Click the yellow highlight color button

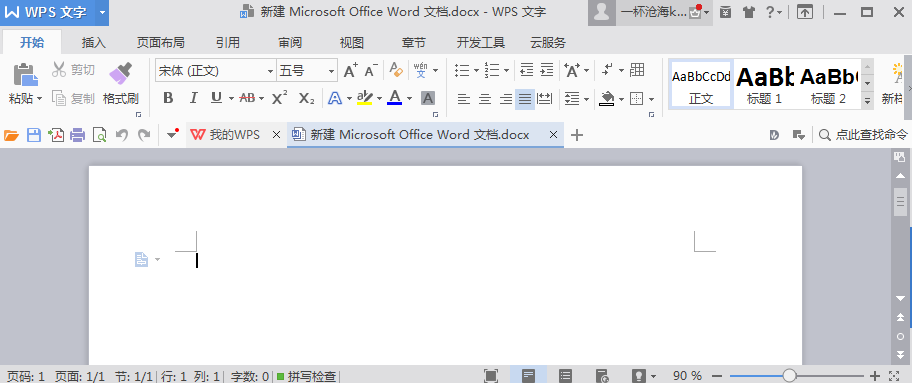click(365, 98)
